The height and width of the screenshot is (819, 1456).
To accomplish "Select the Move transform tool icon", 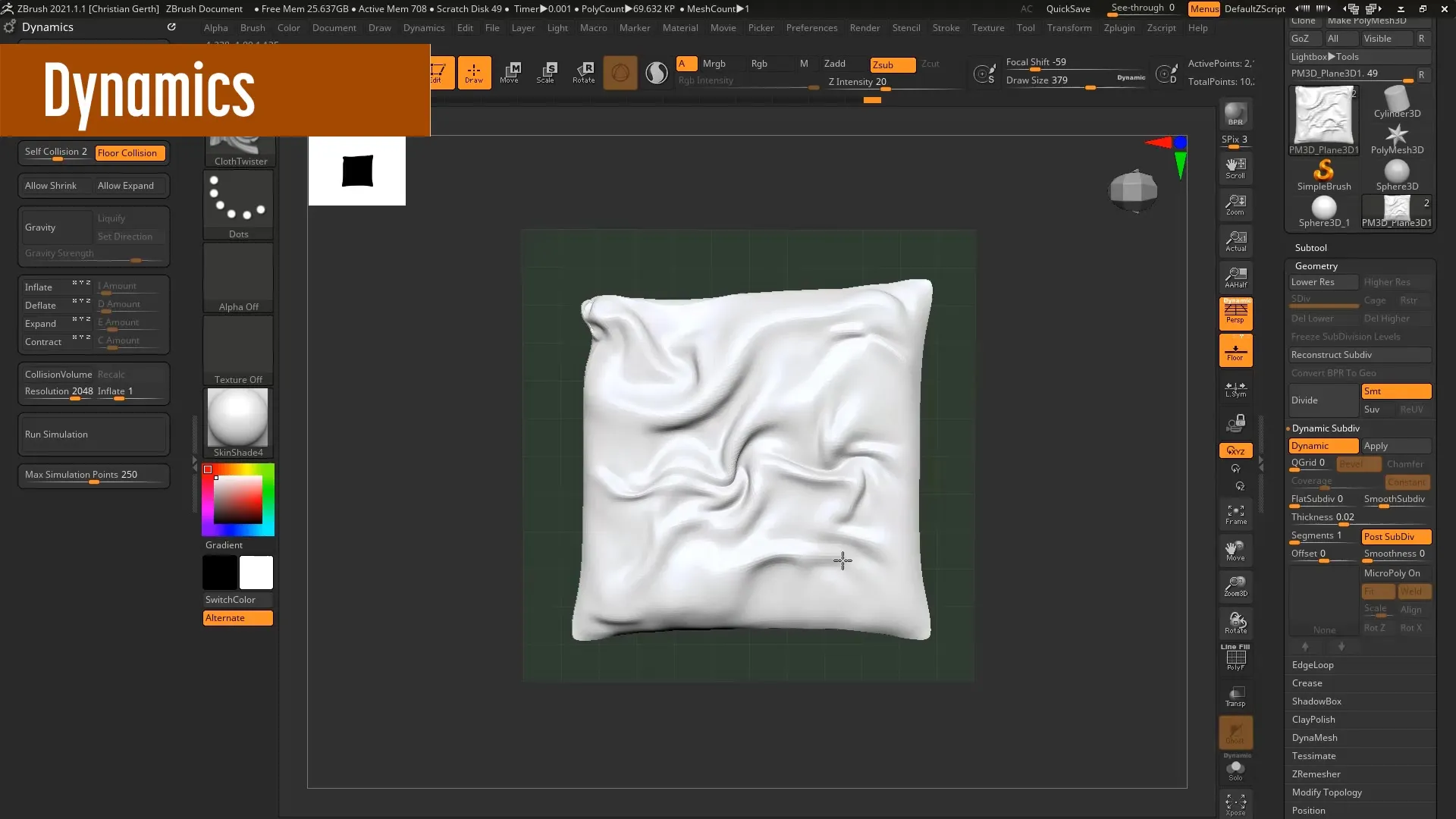I will 510,72.
